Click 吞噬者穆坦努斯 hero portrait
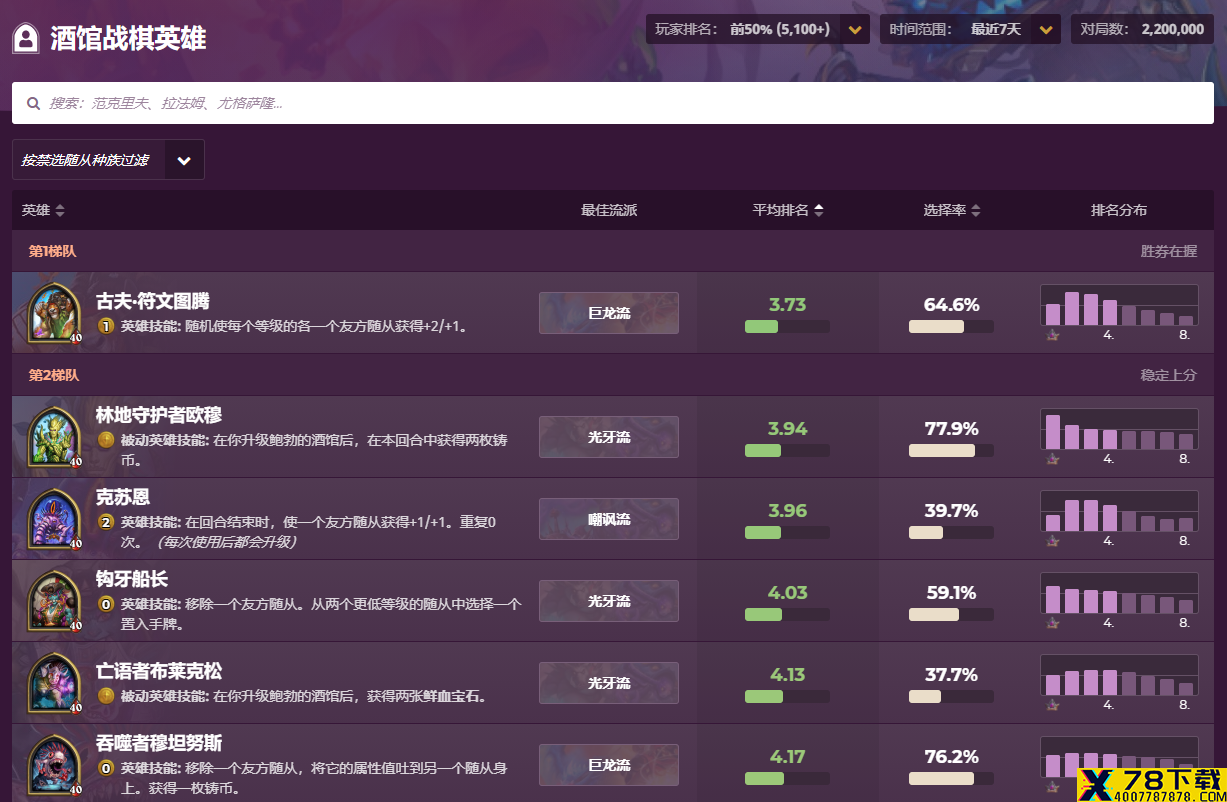The height and width of the screenshot is (802, 1227). pyautogui.click(x=54, y=765)
